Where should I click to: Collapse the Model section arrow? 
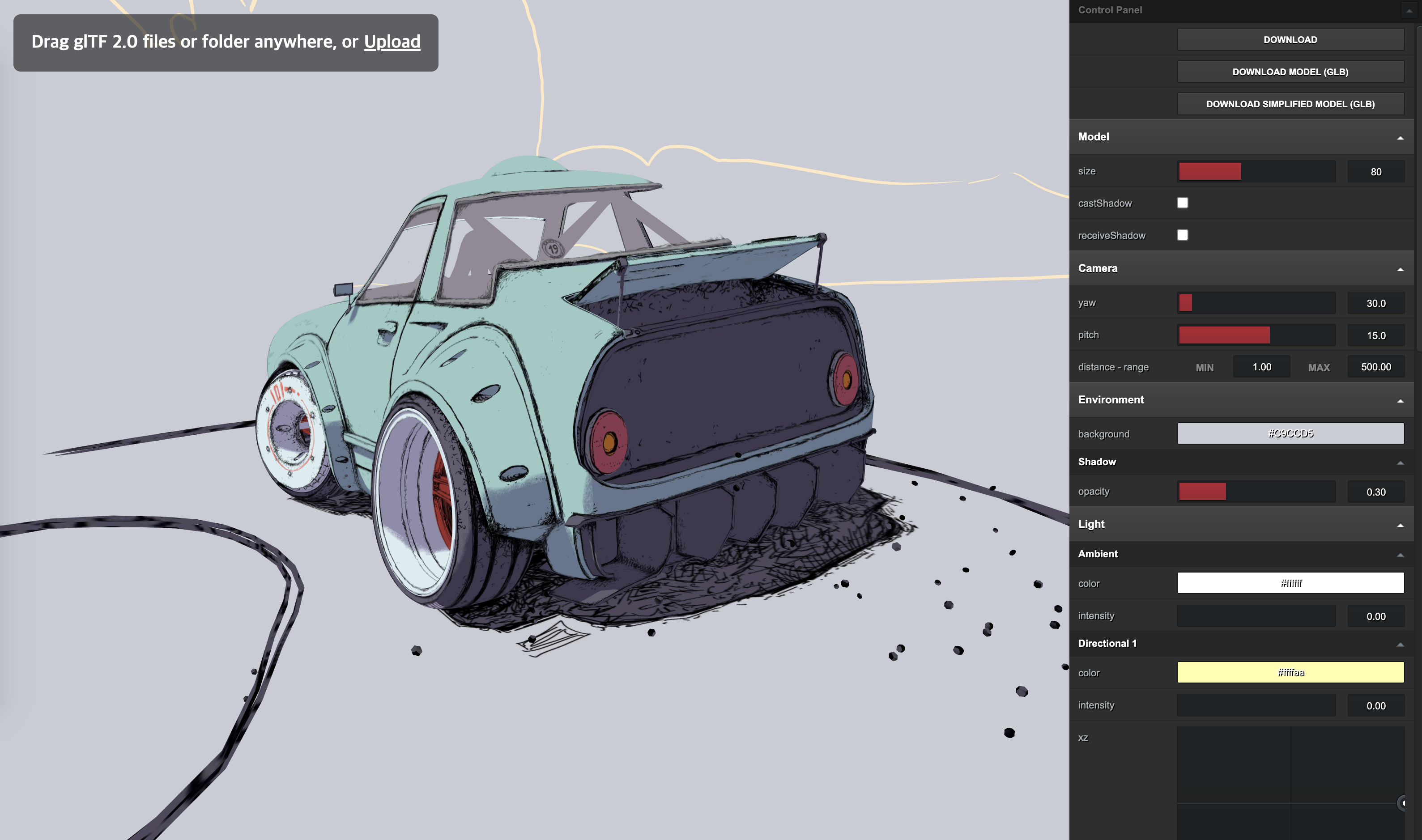click(x=1400, y=138)
